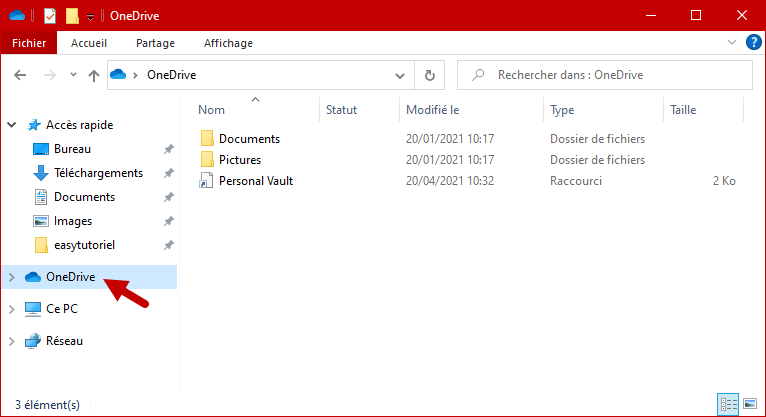Click OneDrive in the address bar path
The image size is (766, 417).
click(x=171, y=75)
